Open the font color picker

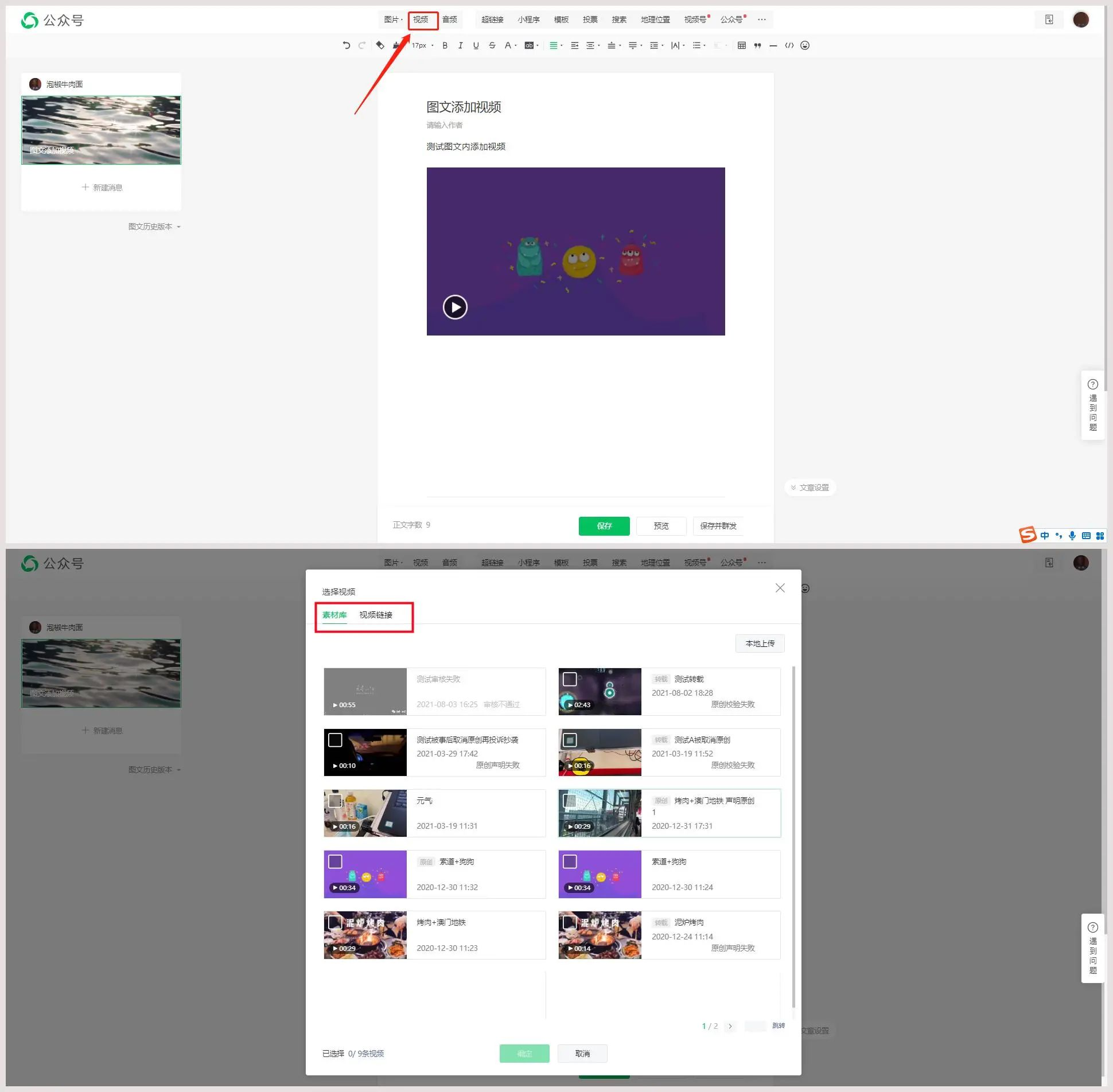click(x=508, y=45)
